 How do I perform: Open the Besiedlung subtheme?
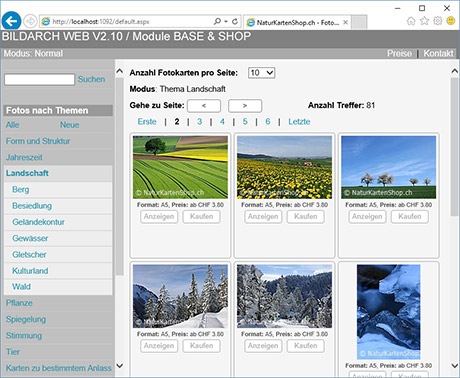[x=32, y=206]
